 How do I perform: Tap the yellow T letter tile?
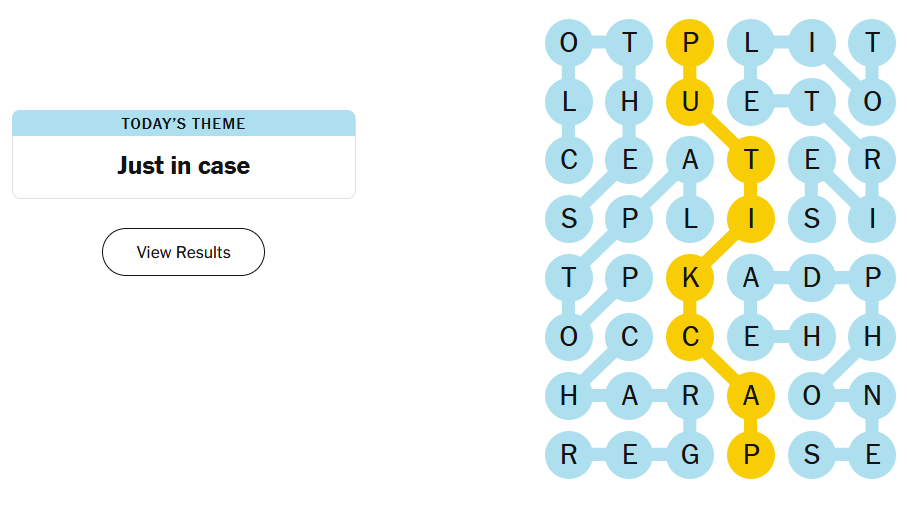pos(751,160)
